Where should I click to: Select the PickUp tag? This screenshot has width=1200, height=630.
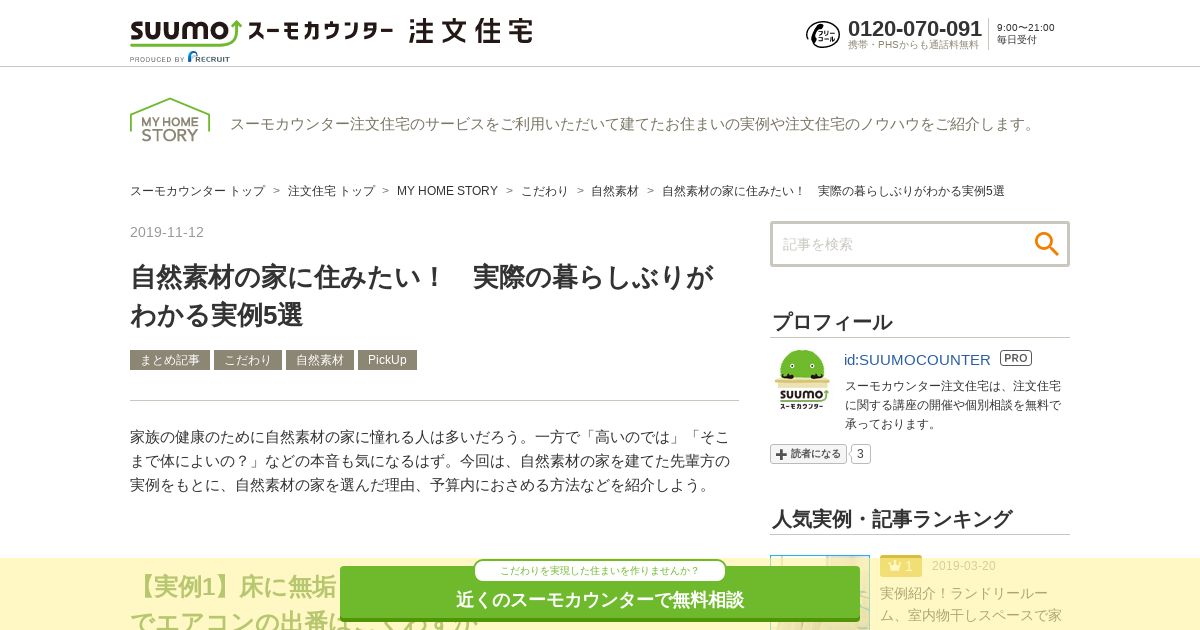click(x=387, y=360)
